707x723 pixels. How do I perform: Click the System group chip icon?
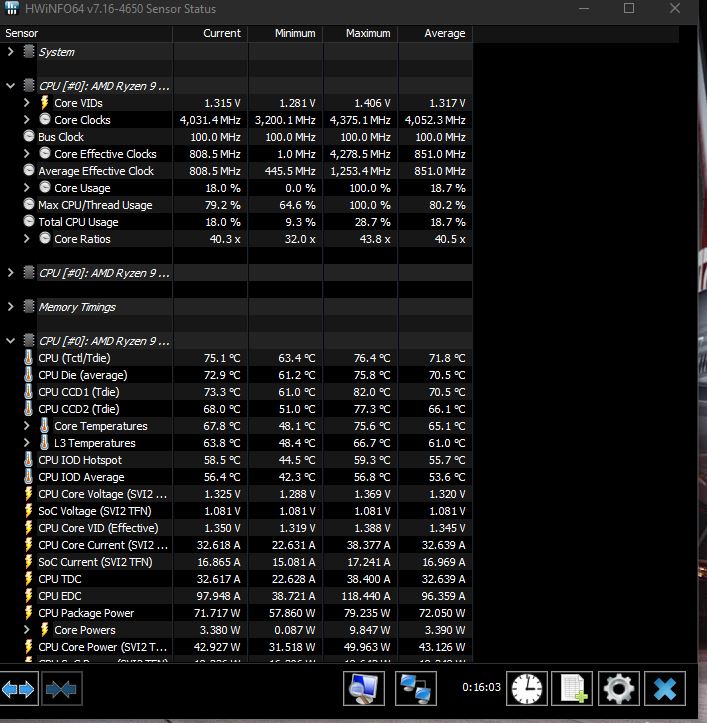click(29, 51)
